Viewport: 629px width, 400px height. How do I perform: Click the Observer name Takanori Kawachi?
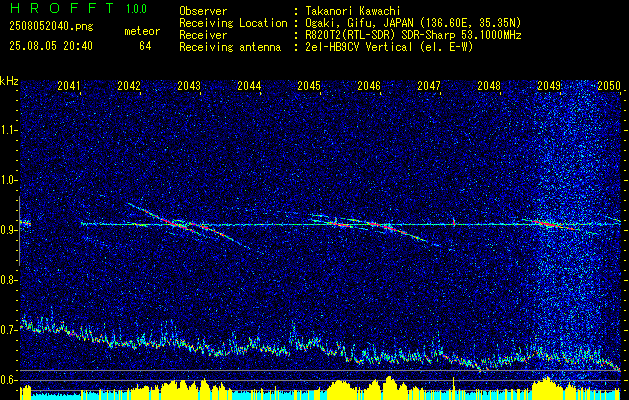(x=353, y=11)
